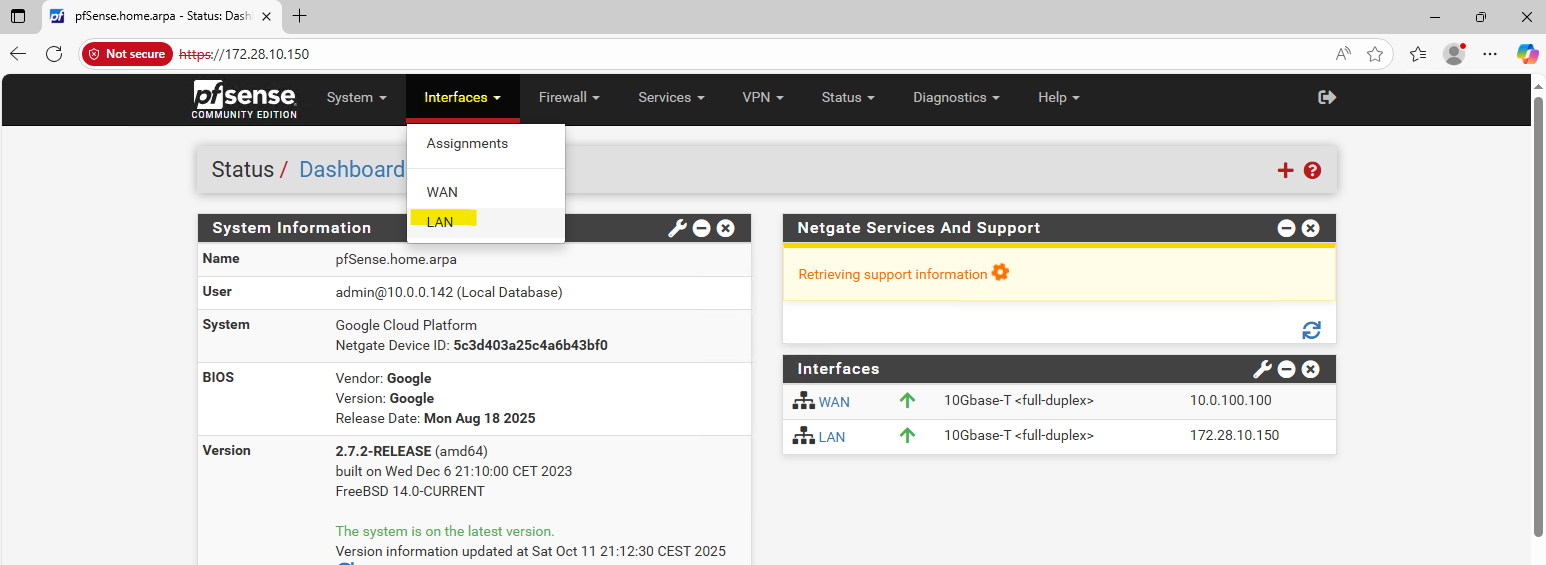Close the pfSense.home.arpa tab
Image resolution: width=1546 pixels, height=565 pixels.
[x=267, y=16]
